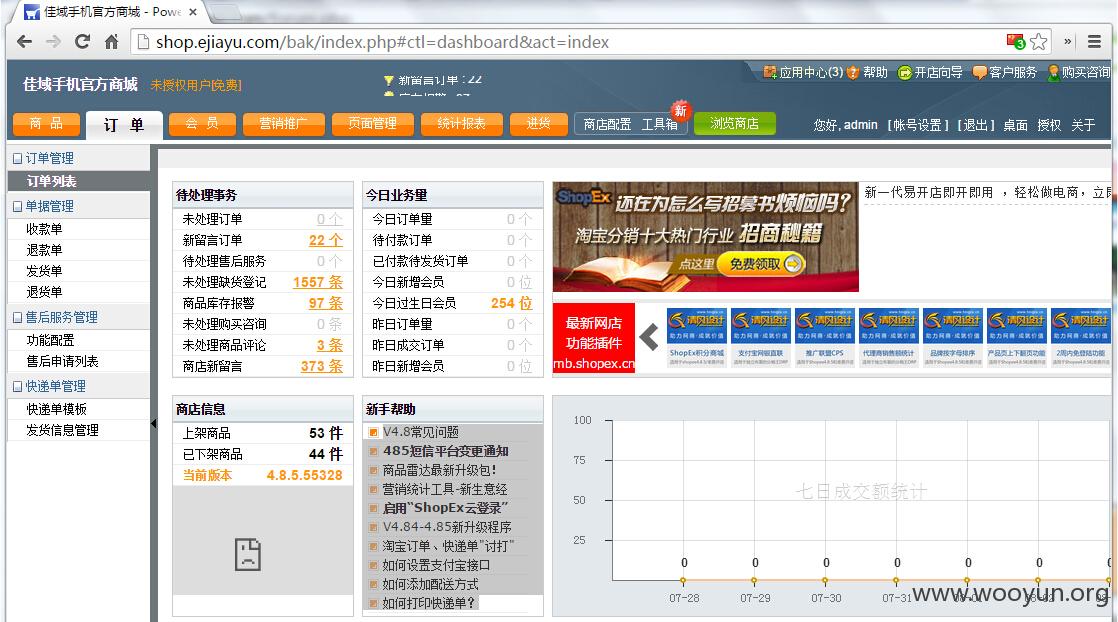Open 功能配置 in the sidebar
Image resolution: width=1118 pixels, height=622 pixels.
click(50, 340)
